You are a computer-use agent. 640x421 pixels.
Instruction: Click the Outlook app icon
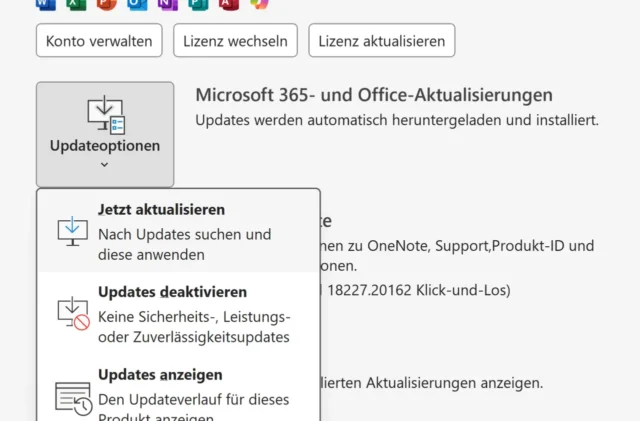pos(137,4)
